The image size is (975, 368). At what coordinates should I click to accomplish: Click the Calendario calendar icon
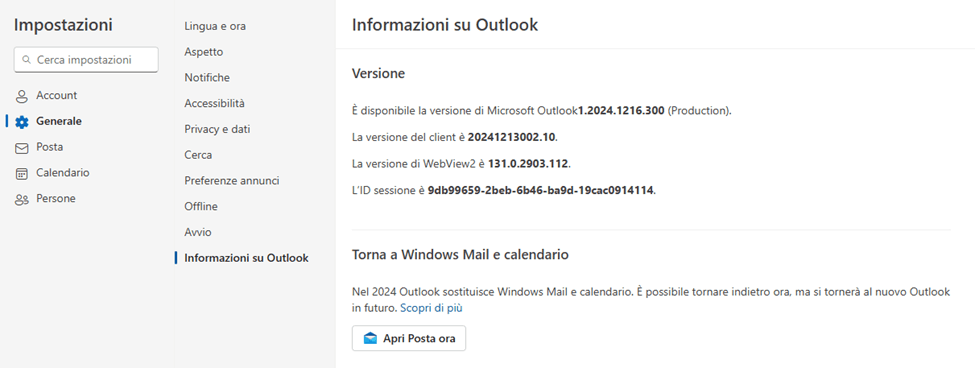[22, 173]
